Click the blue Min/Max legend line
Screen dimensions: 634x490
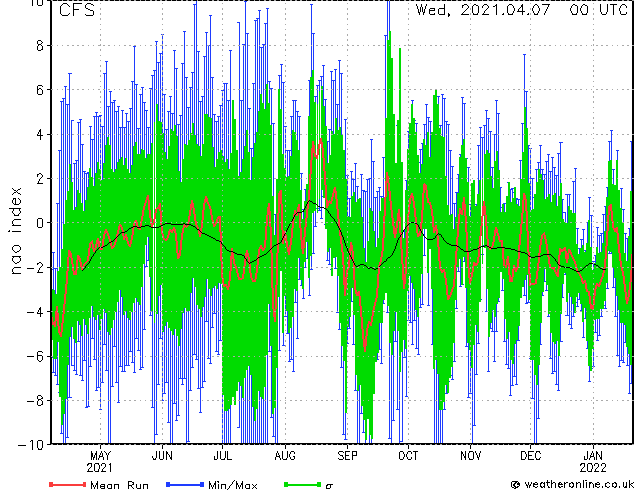pyautogui.click(x=185, y=484)
